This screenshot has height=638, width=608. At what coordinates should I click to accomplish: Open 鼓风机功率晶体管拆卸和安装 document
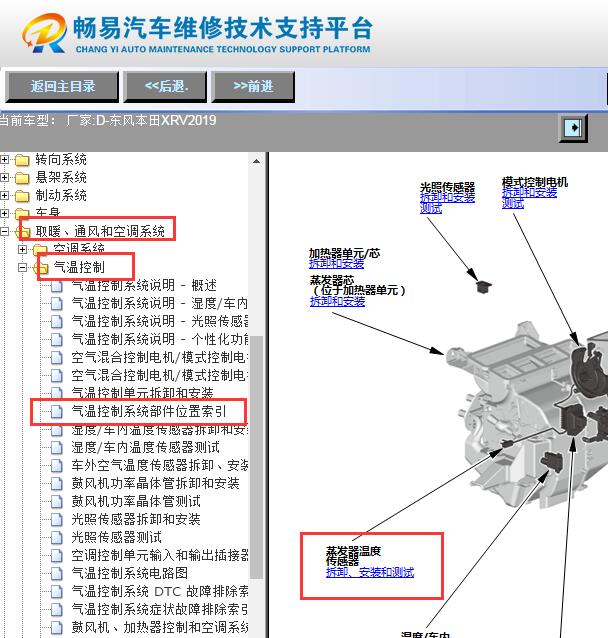click(155, 483)
